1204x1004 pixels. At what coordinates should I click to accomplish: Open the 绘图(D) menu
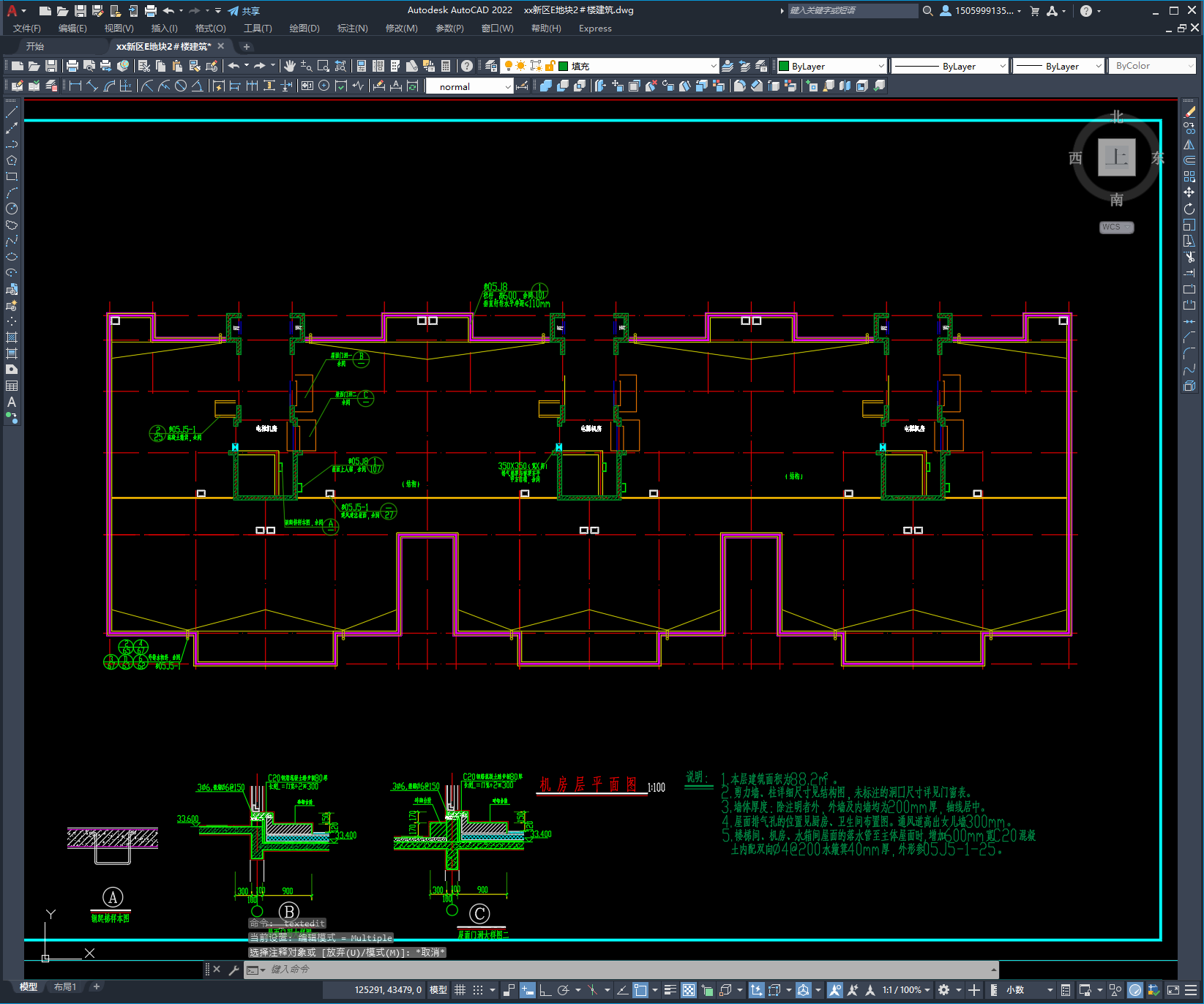click(x=304, y=29)
